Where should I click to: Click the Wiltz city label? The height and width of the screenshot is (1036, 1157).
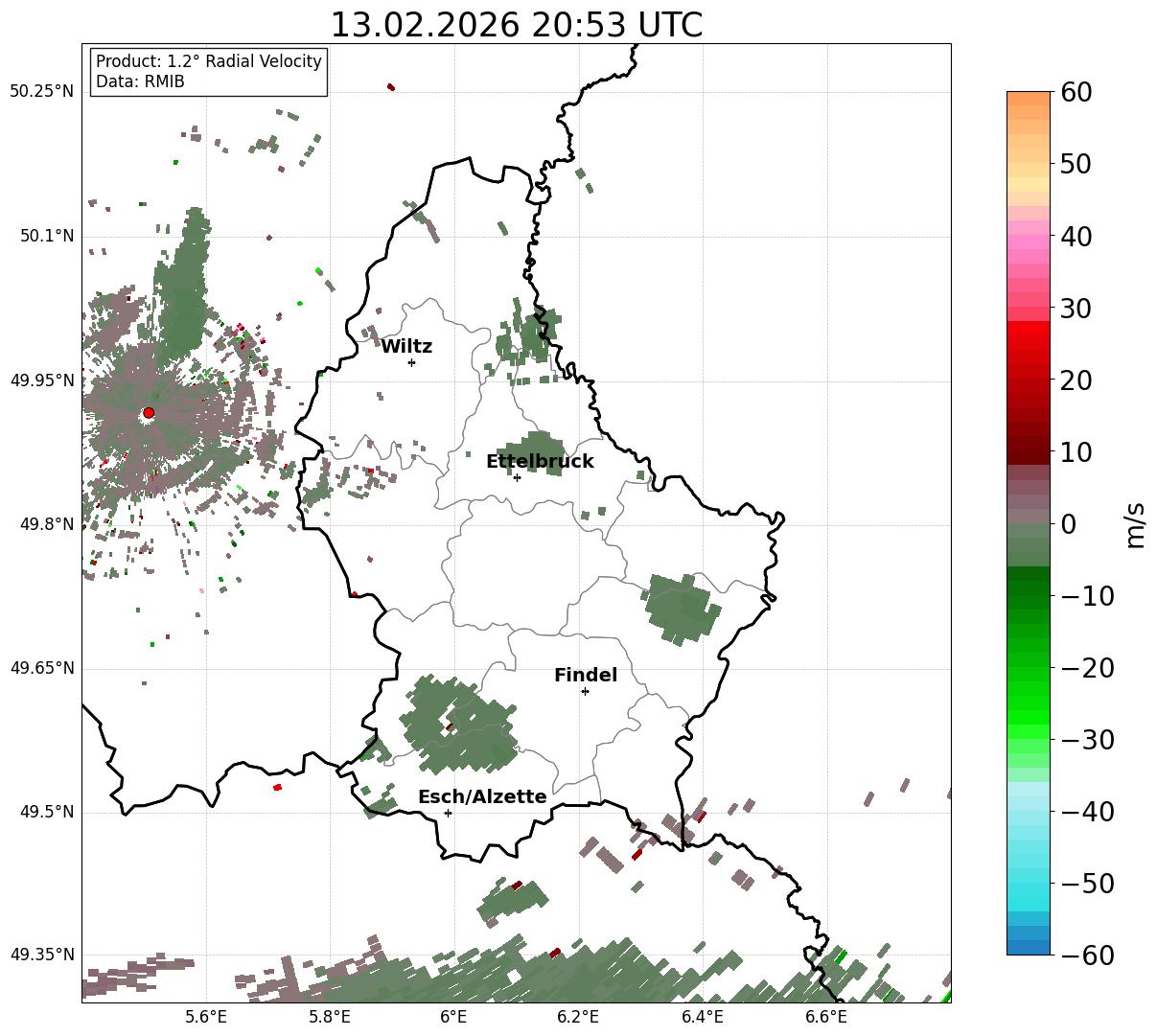pyautogui.click(x=406, y=347)
